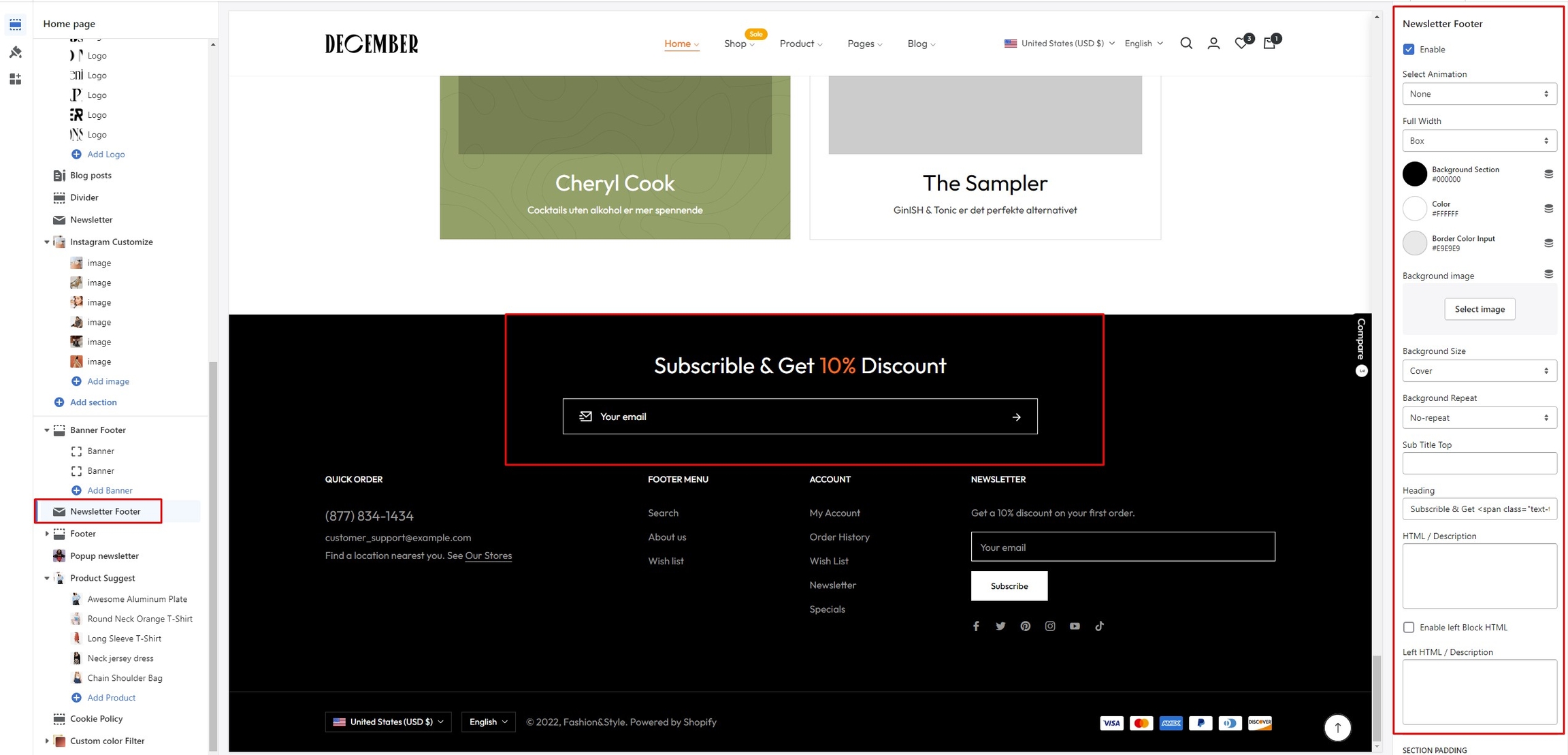The image size is (1568, 755).
Task: Click the Add section link
Action: point(93,402)
